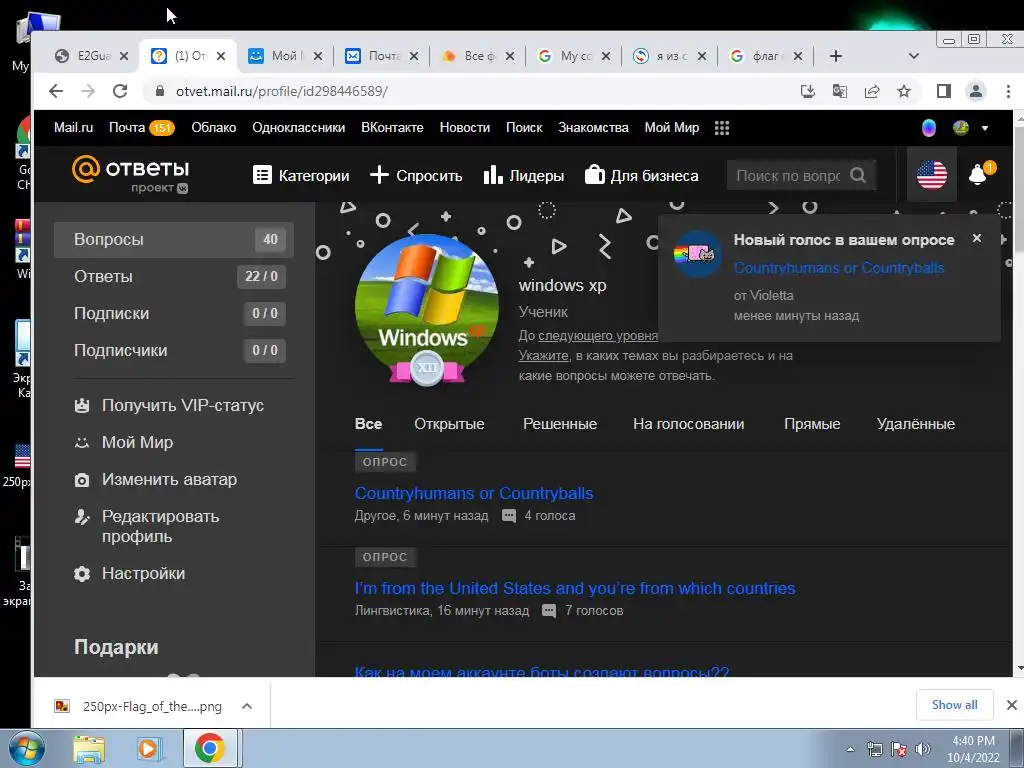Open the Windows Start button
The width and height of the screenshot is (1024, 768).
click(x=27, y=748)
